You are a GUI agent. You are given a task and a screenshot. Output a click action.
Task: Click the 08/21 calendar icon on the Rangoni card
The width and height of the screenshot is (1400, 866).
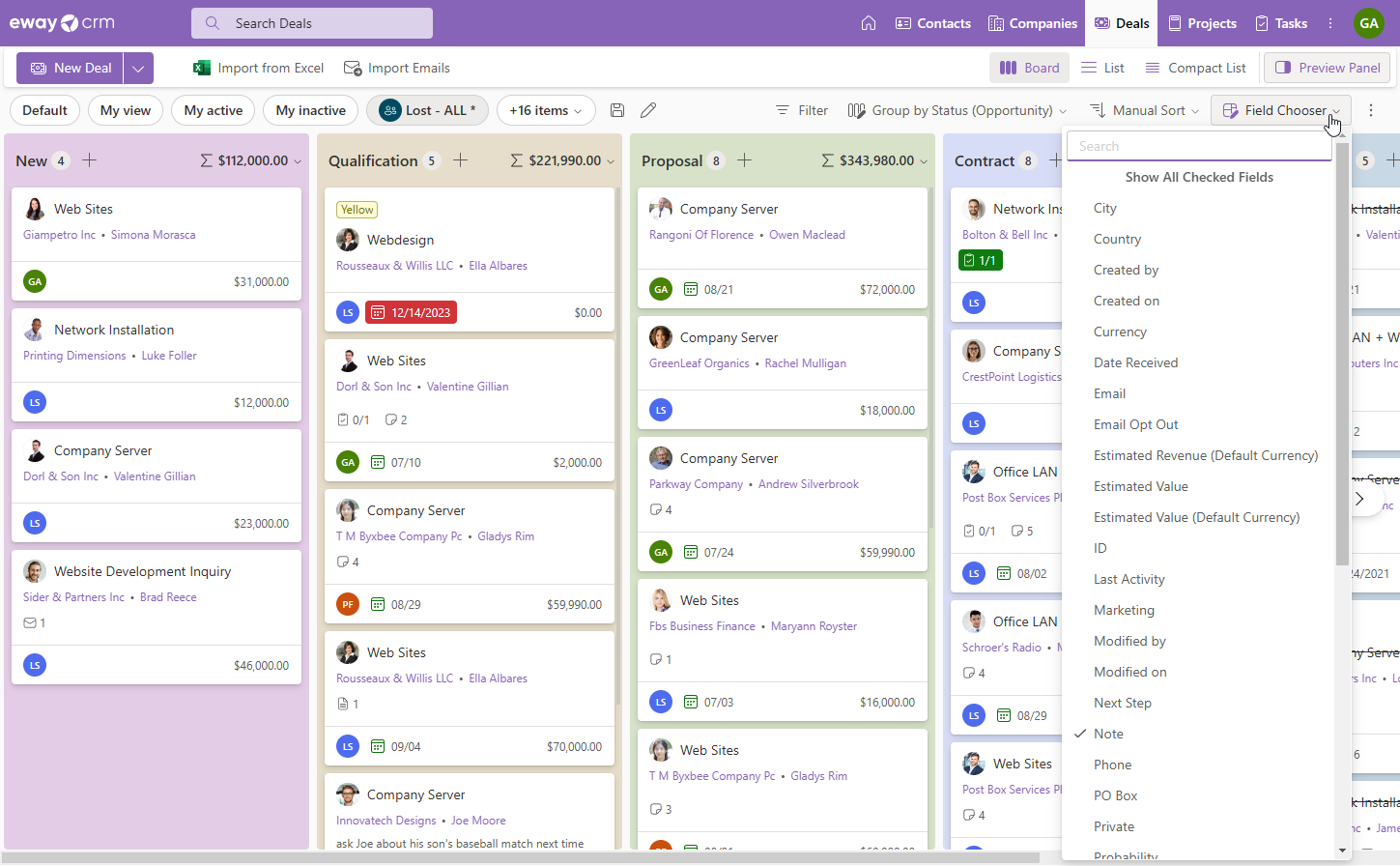(x=691, y=289)
